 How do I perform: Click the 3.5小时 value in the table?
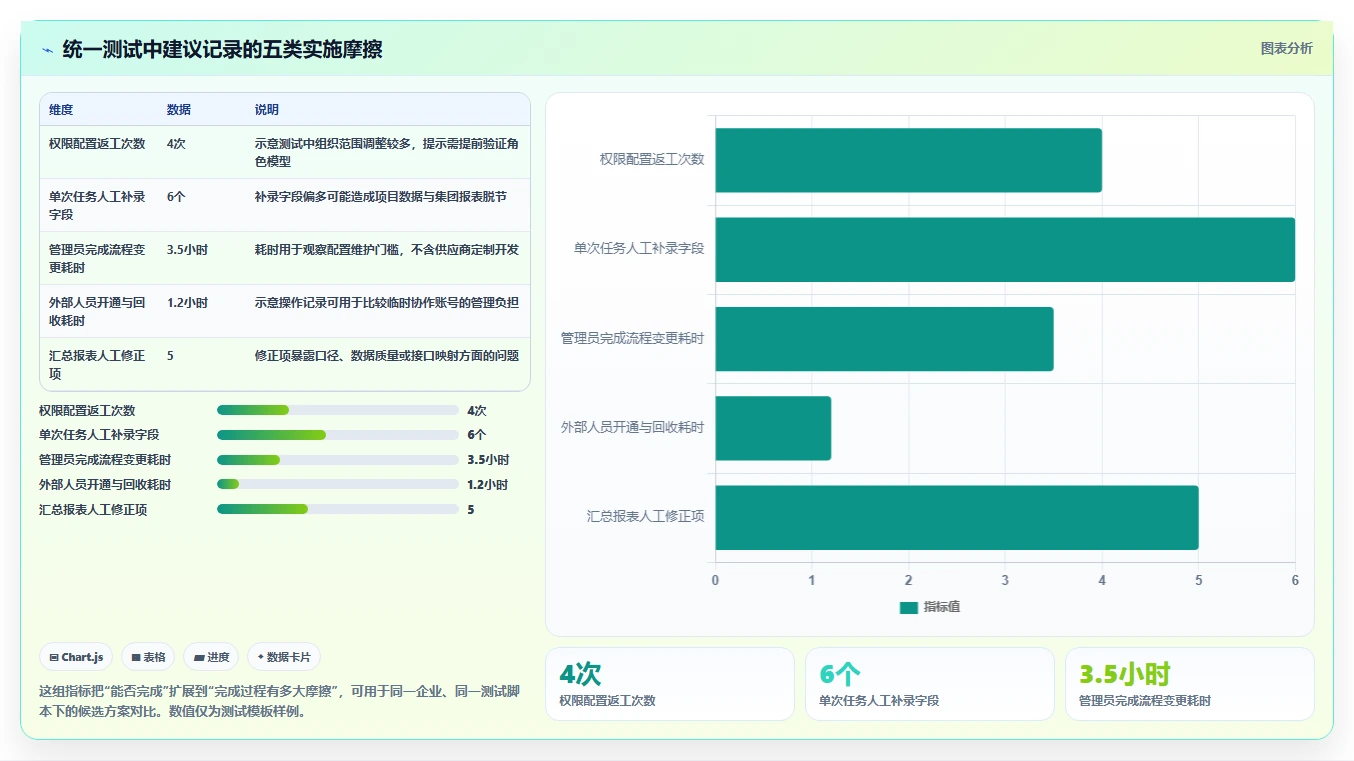click(187, 250)
